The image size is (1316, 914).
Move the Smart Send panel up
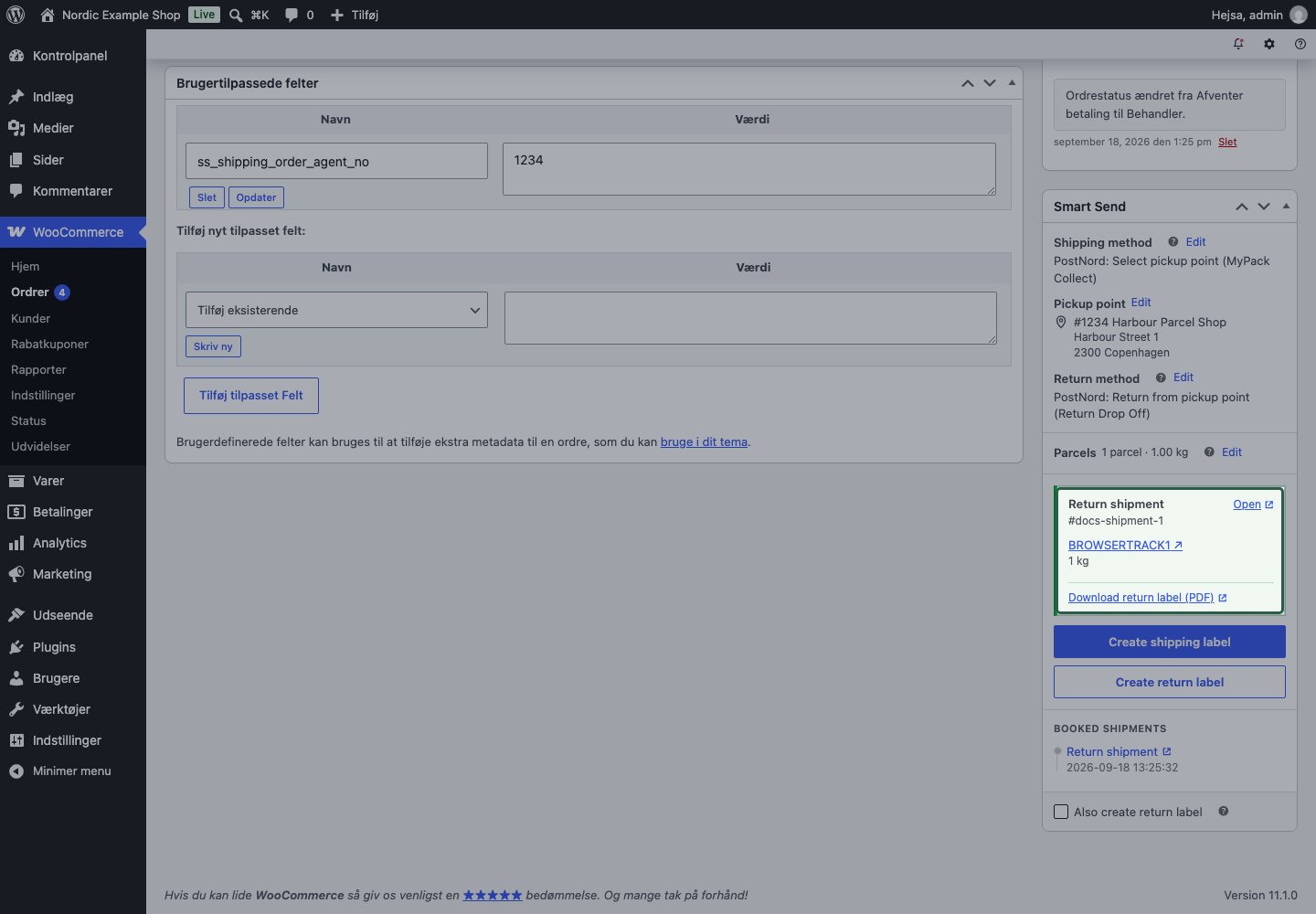[1242, 207]
